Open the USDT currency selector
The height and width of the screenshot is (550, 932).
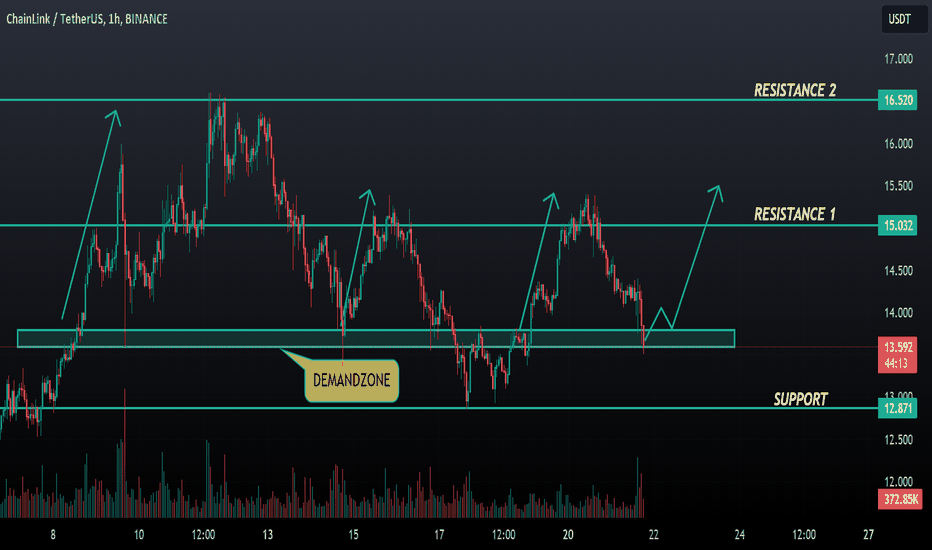(x=903, y=19)
